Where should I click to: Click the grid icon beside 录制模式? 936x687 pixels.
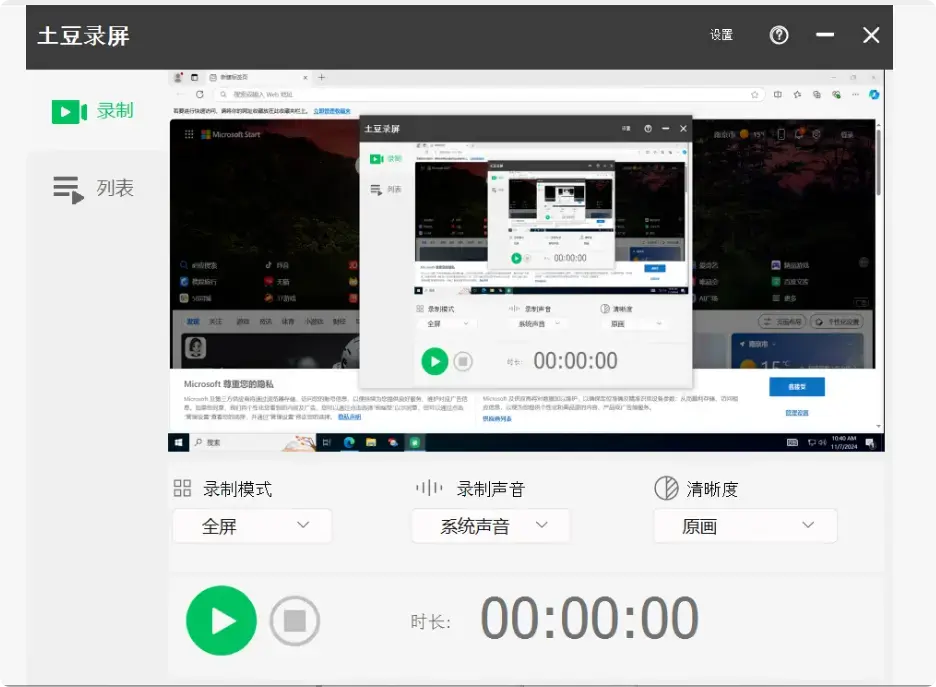[x=184, y=487]
